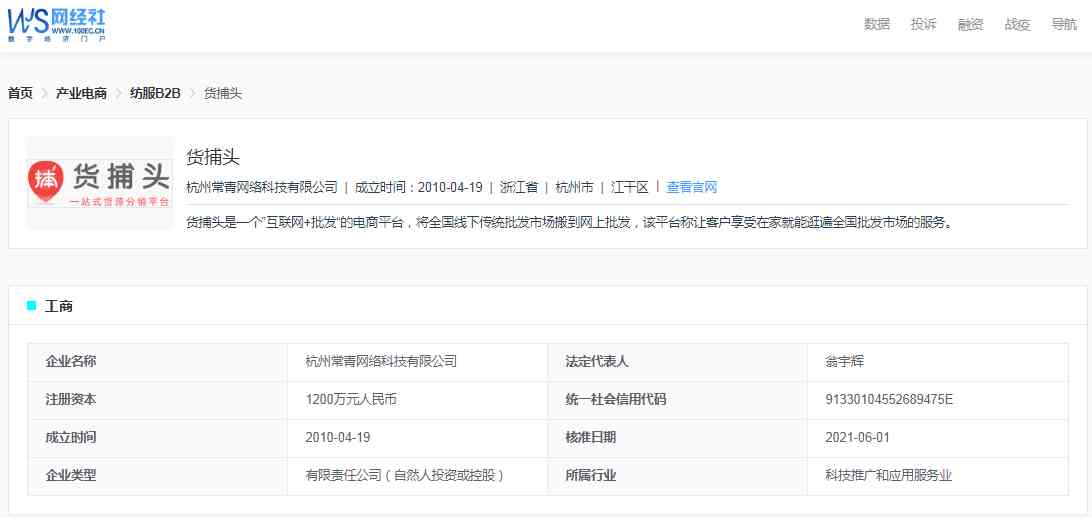Click the 货捕头 heading title

pos(213,157)
